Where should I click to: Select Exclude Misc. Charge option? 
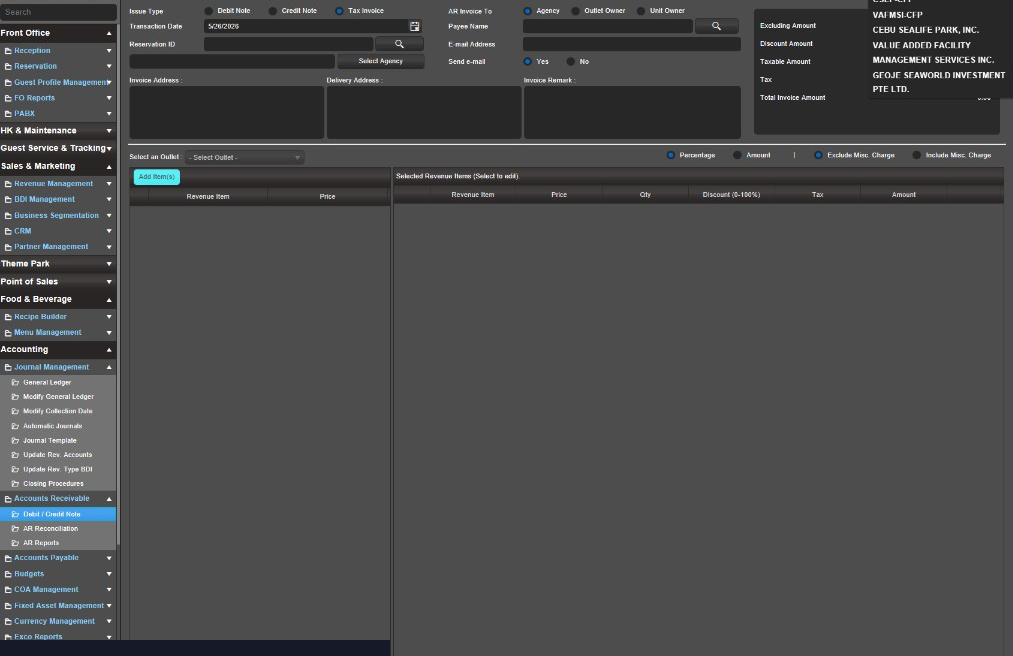point(818,155)
